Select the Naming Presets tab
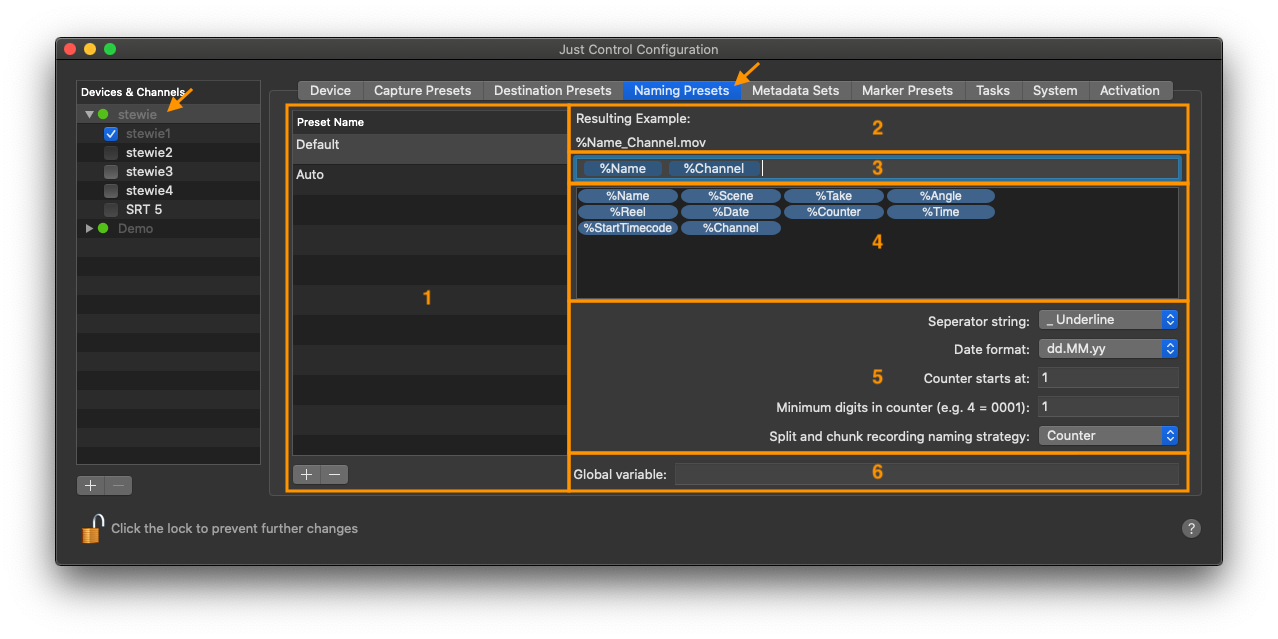Image resolution: width=1278 pixels, height=639 pixels. click(682, 90)
